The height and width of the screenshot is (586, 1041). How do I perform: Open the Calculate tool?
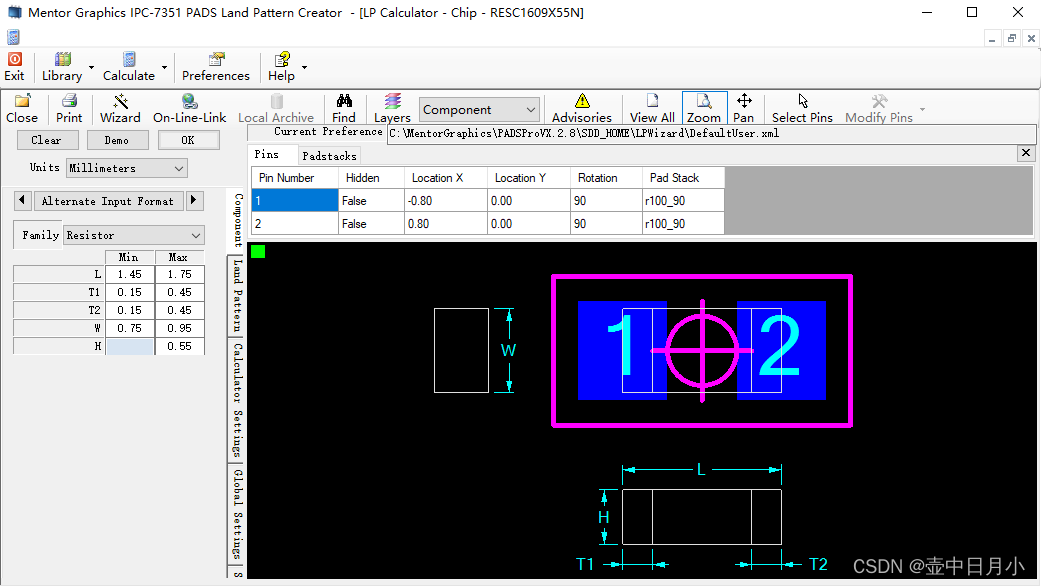129,66
